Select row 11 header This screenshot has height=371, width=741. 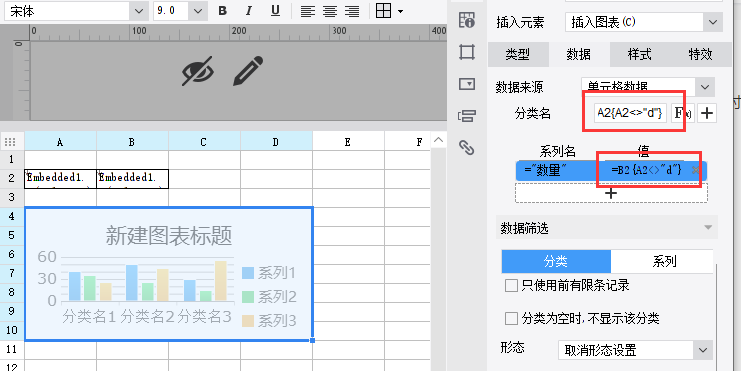coord(12,349)
